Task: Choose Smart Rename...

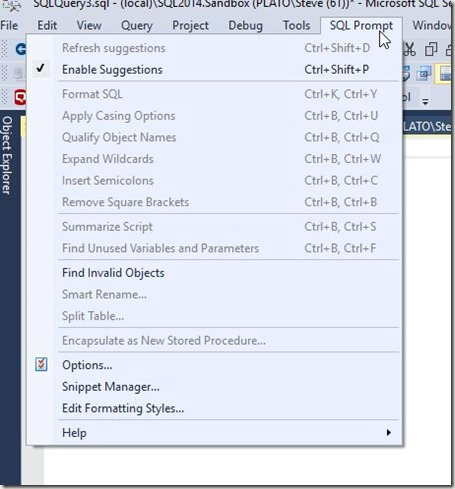Action: click(214, 294)
